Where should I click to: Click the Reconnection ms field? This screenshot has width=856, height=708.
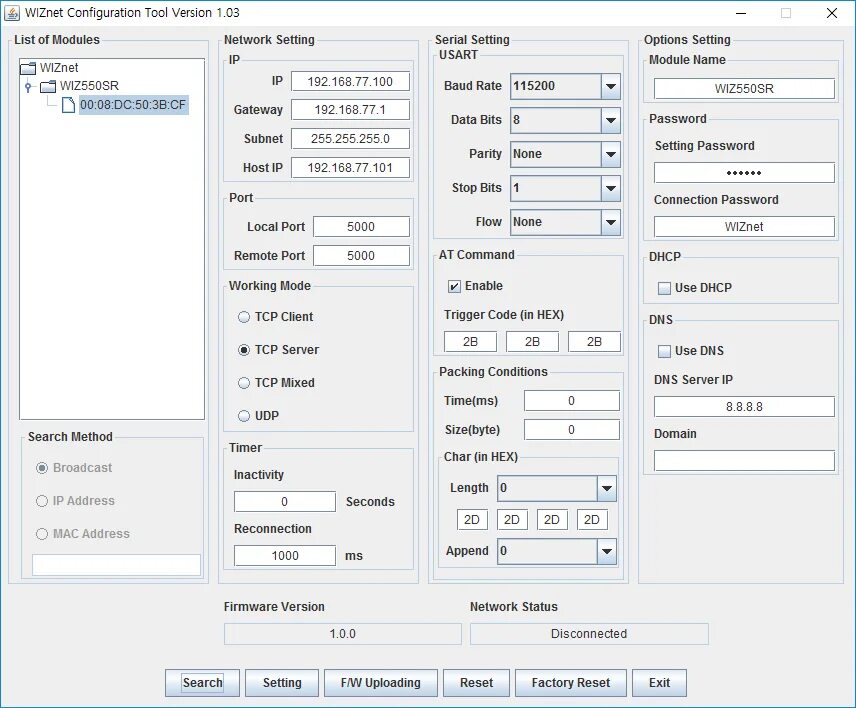(x=284, y=556)
